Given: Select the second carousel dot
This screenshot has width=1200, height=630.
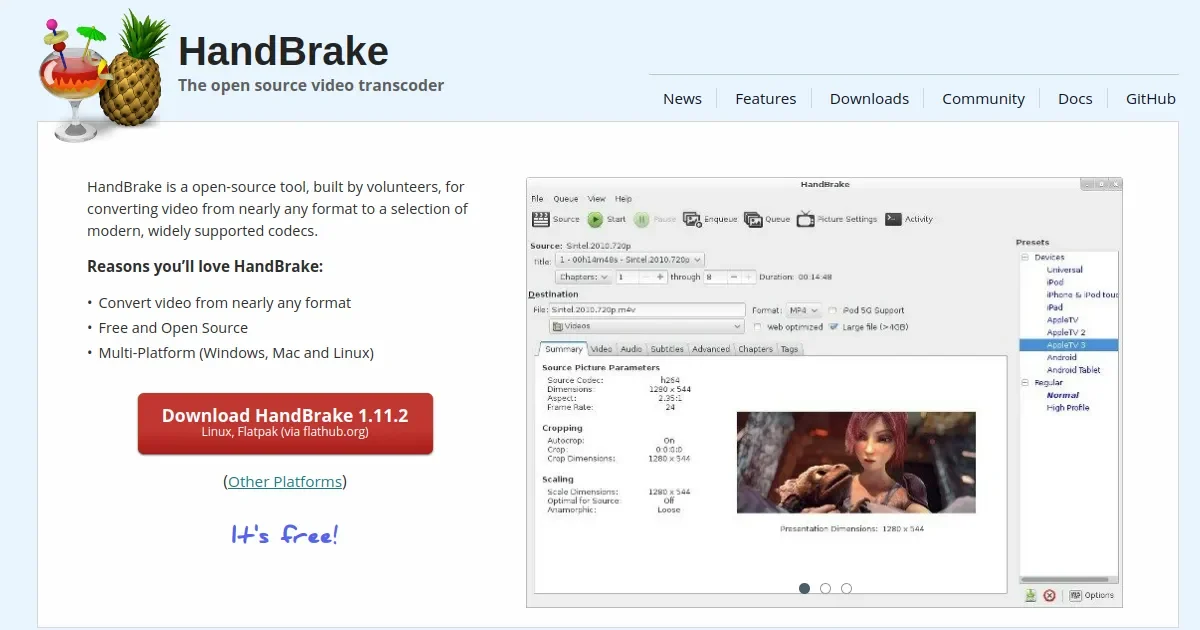Looking at the screenshot, I should (x=825, y=589).
